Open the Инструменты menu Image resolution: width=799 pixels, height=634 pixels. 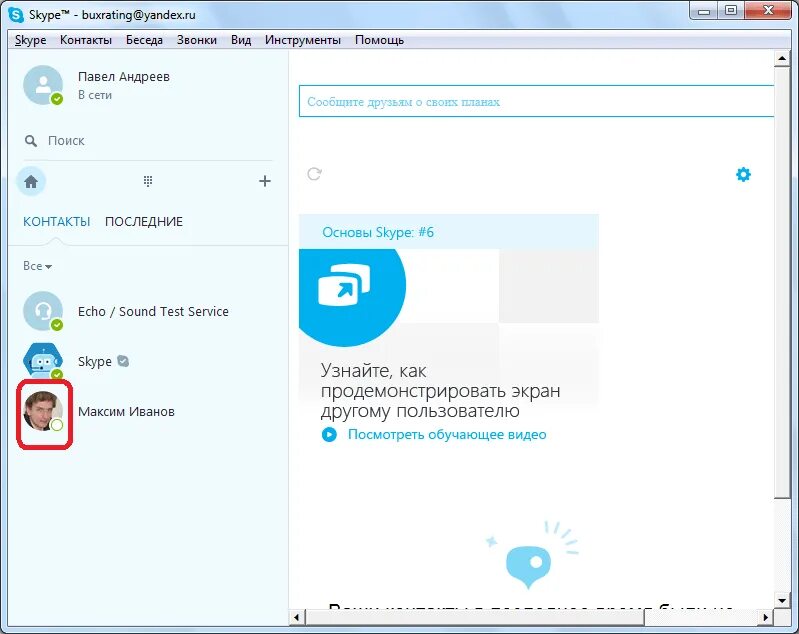[x=303, y=40]
